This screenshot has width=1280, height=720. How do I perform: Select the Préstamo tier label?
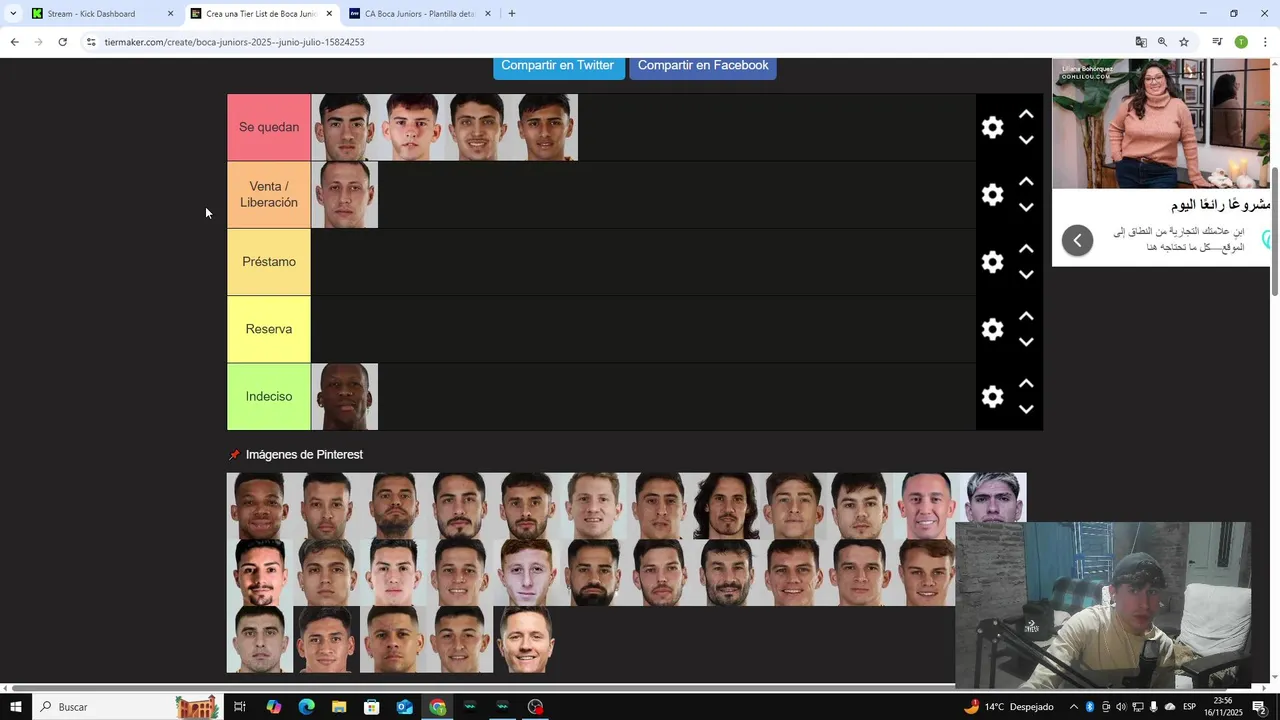[x=269, y=262]
